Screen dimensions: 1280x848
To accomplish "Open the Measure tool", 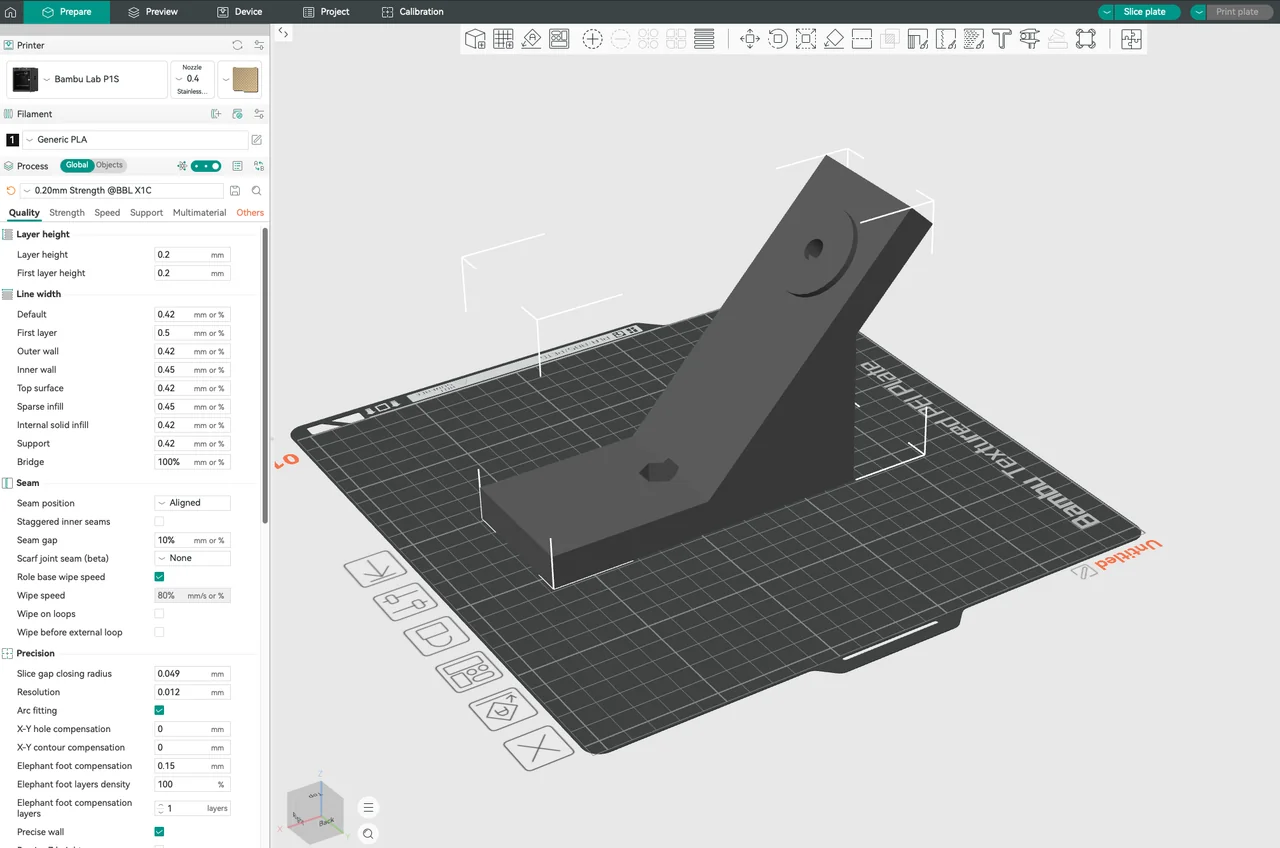I will tap(1029, 39).
